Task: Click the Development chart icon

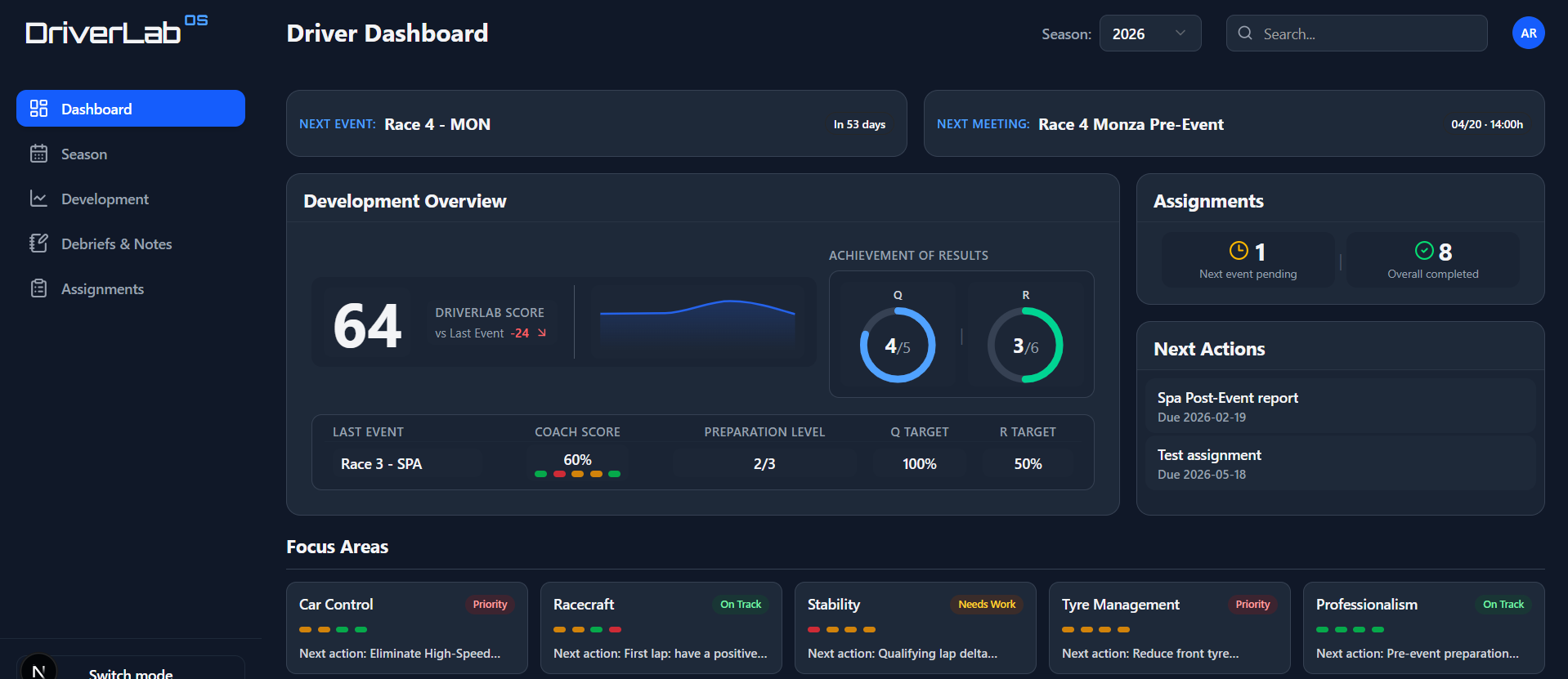Action: 38,199
